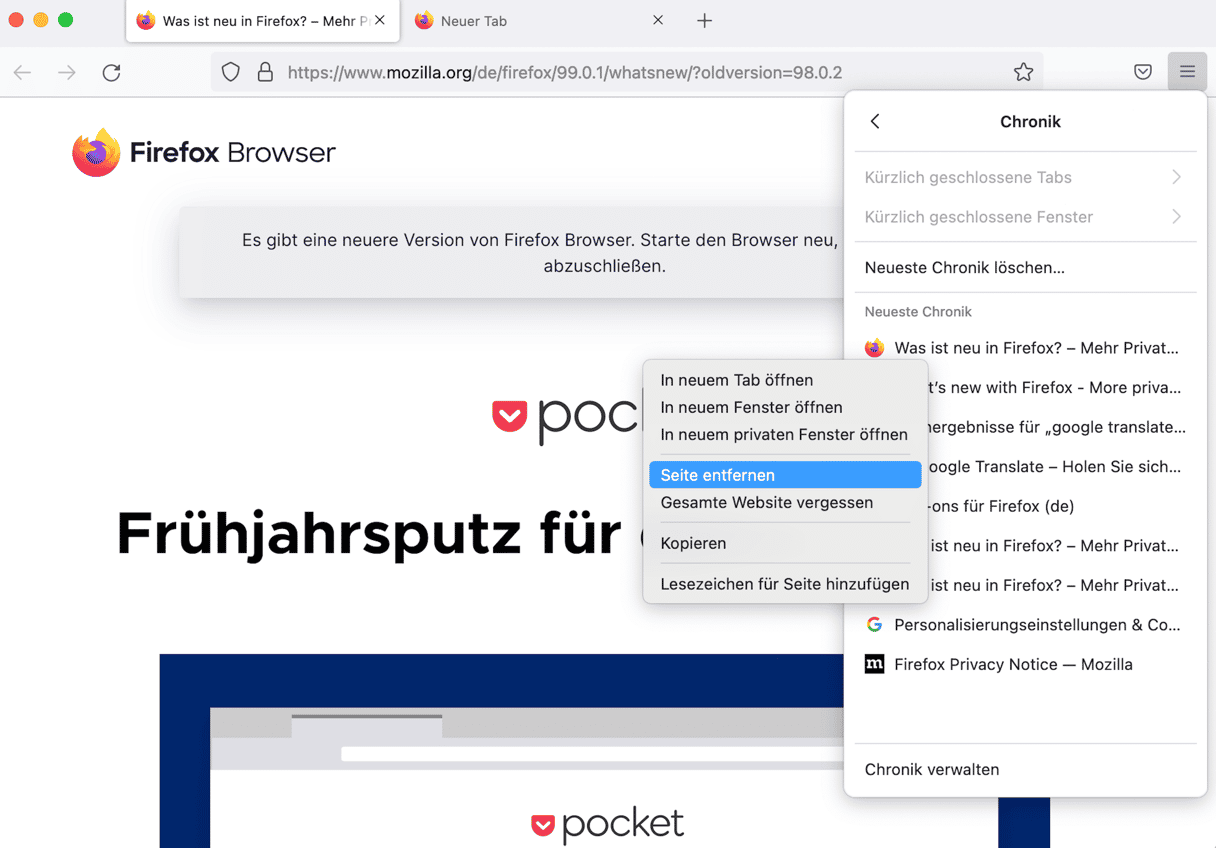
Task: Open 'Chronik verwalten'
Action: 1025,769
